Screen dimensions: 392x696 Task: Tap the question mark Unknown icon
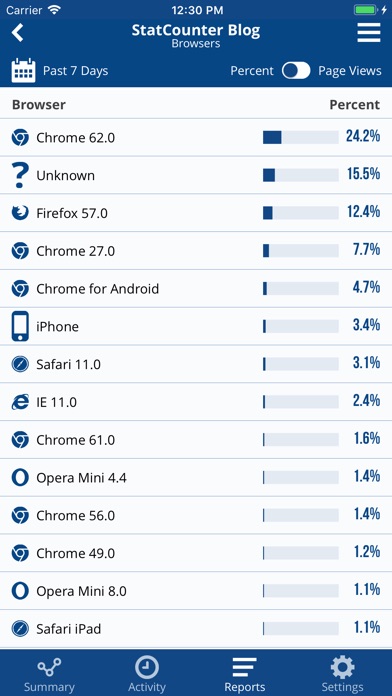tap(20, 175)
